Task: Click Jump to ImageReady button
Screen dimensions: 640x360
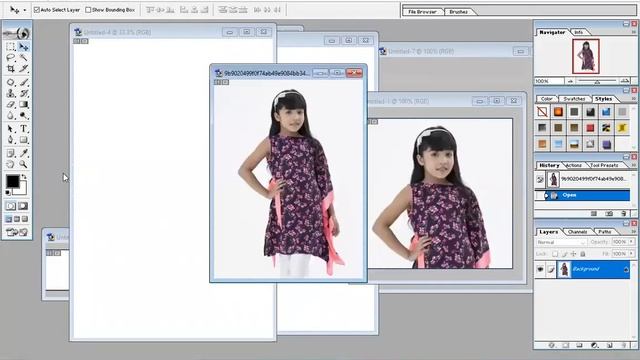Action: (17, 232)
